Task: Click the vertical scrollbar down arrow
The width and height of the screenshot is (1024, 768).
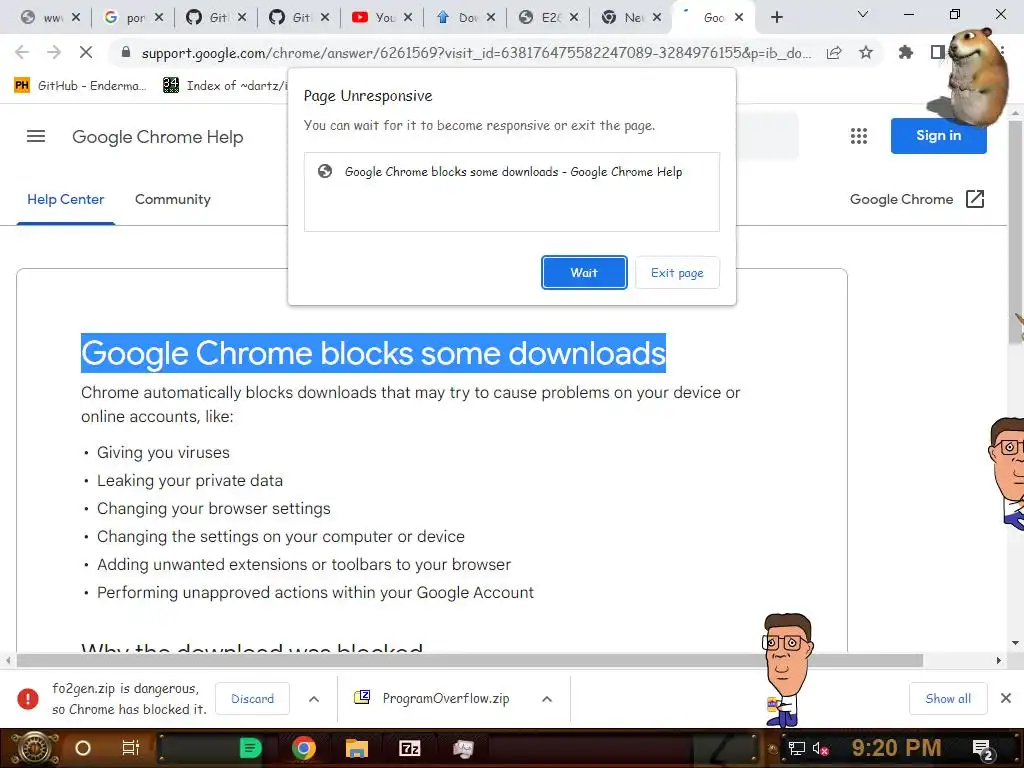Action: pos(1016,643)
